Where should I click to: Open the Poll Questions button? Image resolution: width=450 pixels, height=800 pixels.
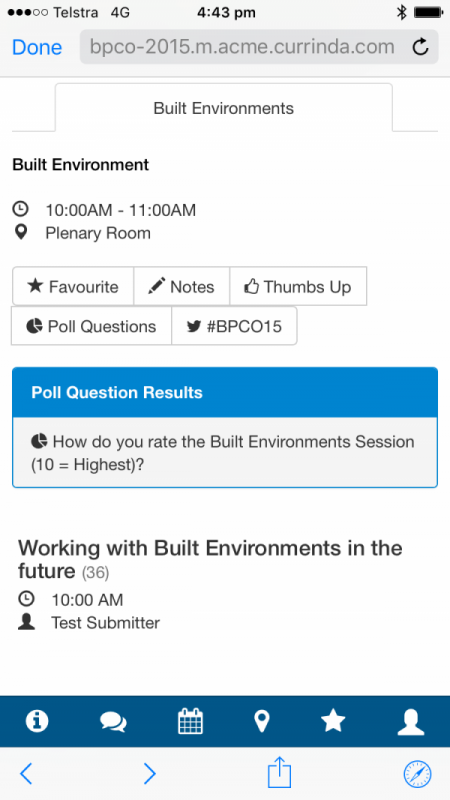(x=92, y=326)
